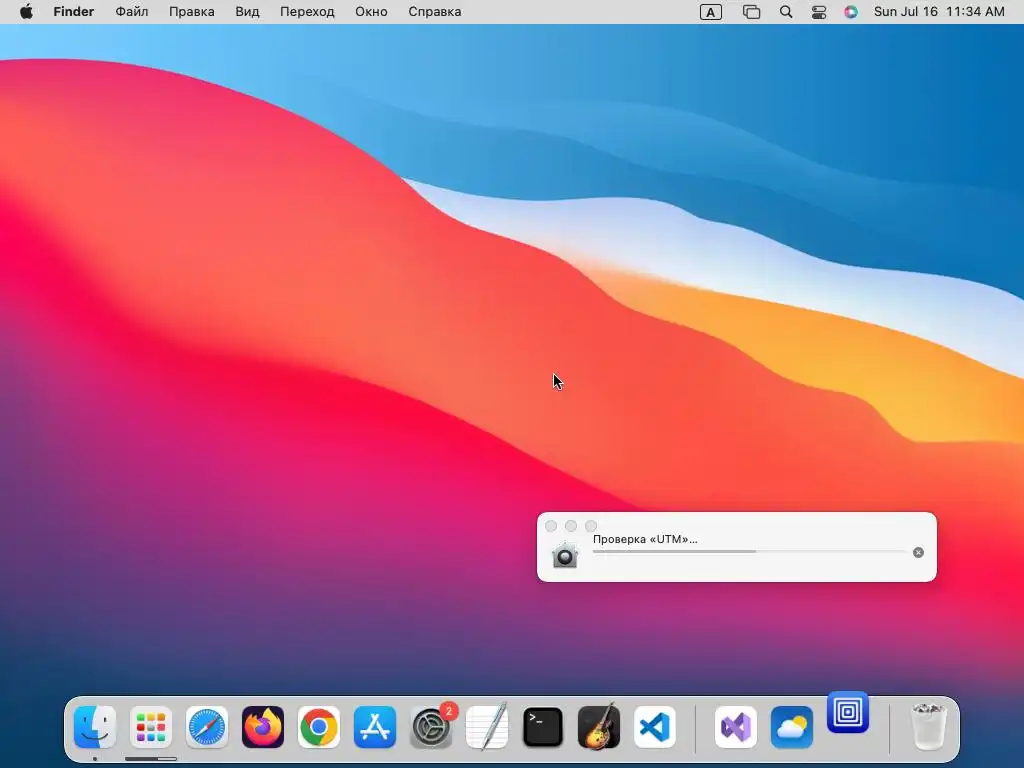Open the Вид menu

pos(247,12)
